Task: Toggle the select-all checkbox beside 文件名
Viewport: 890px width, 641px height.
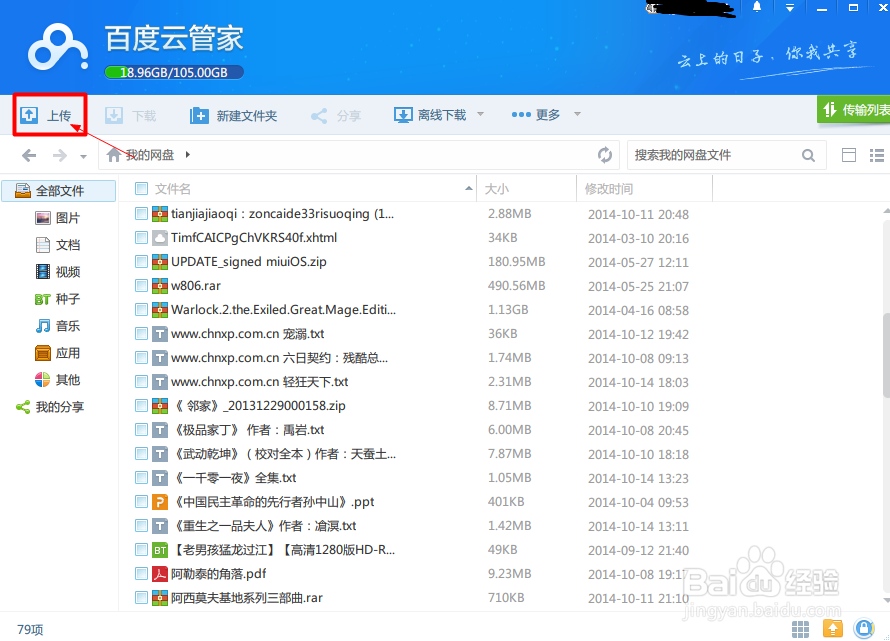Action: coord(141,188)
